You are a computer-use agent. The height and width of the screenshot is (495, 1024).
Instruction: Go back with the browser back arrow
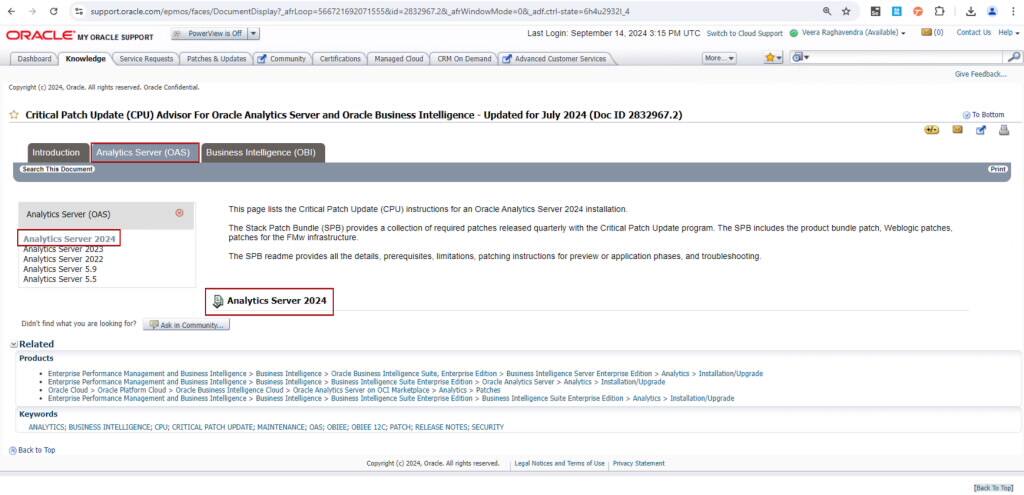(11, 11)
